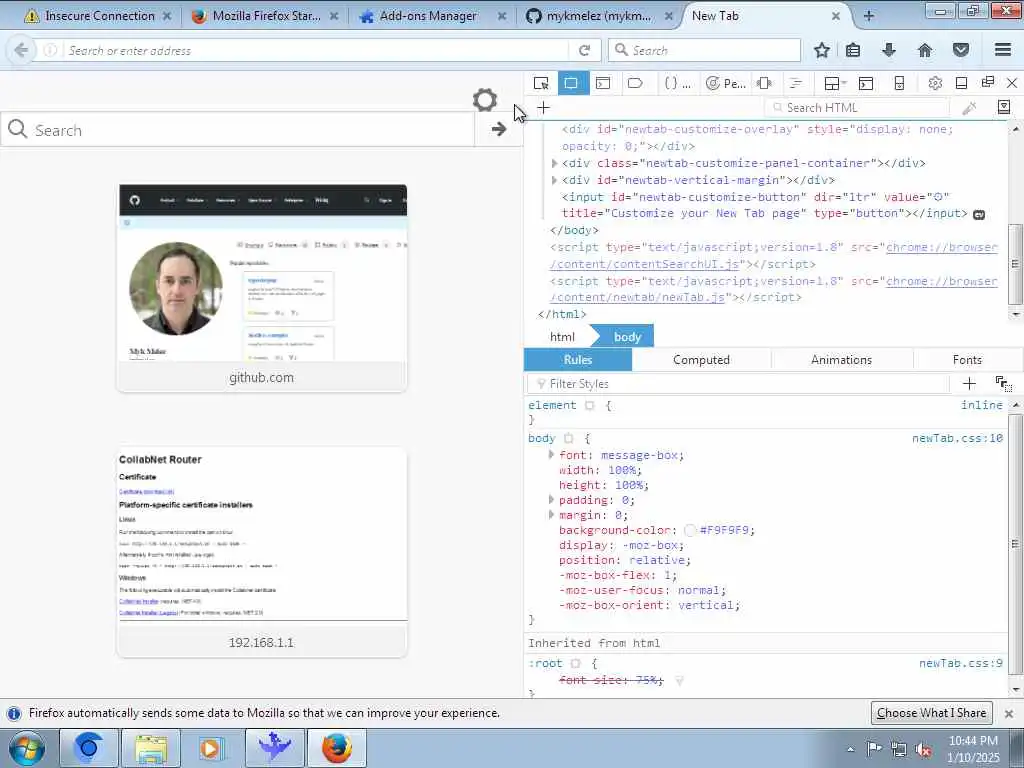Toggle Responsive Design Mode icon
Screen dimensions: 1024x768
(x=899, y=83)
